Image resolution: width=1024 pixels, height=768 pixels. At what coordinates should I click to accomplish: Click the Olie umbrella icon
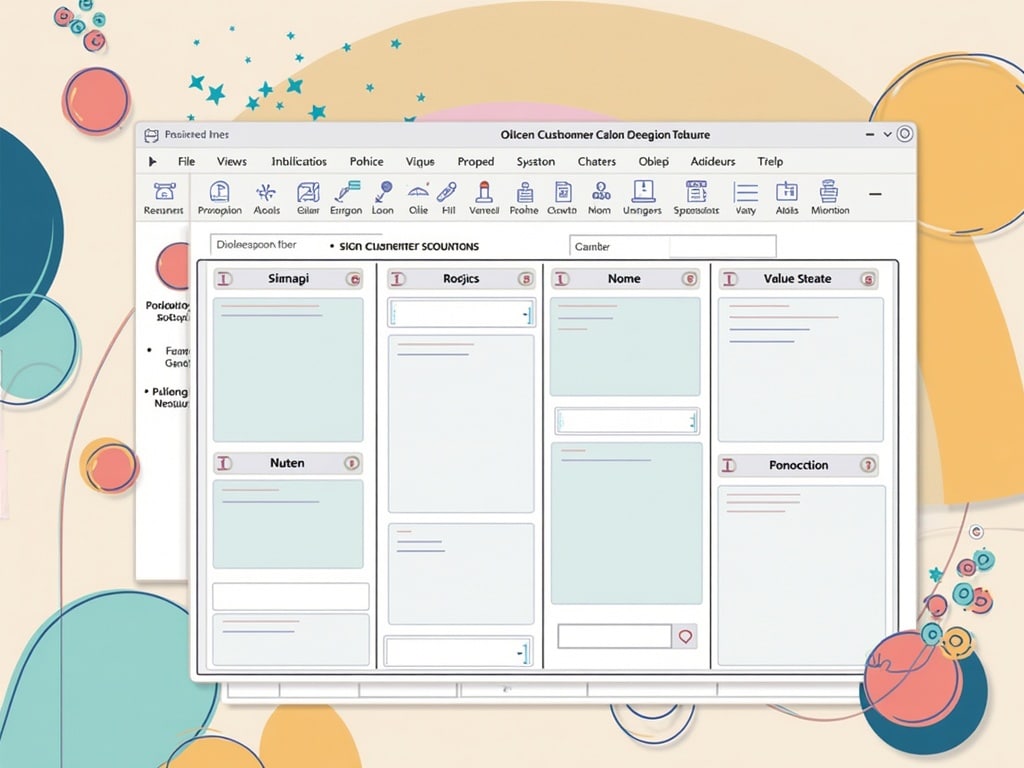418,191
